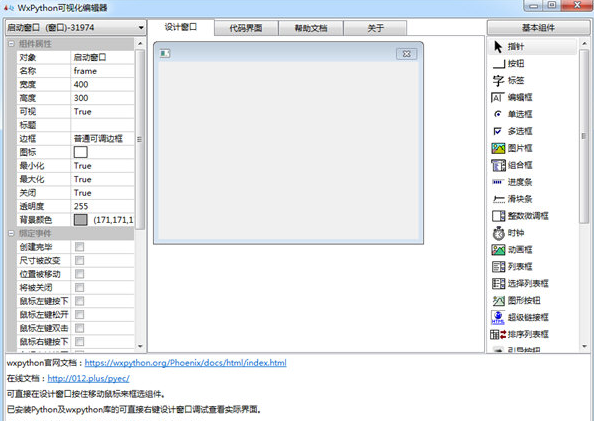Check the 鼠标左键按下 event box

(80, 301)
